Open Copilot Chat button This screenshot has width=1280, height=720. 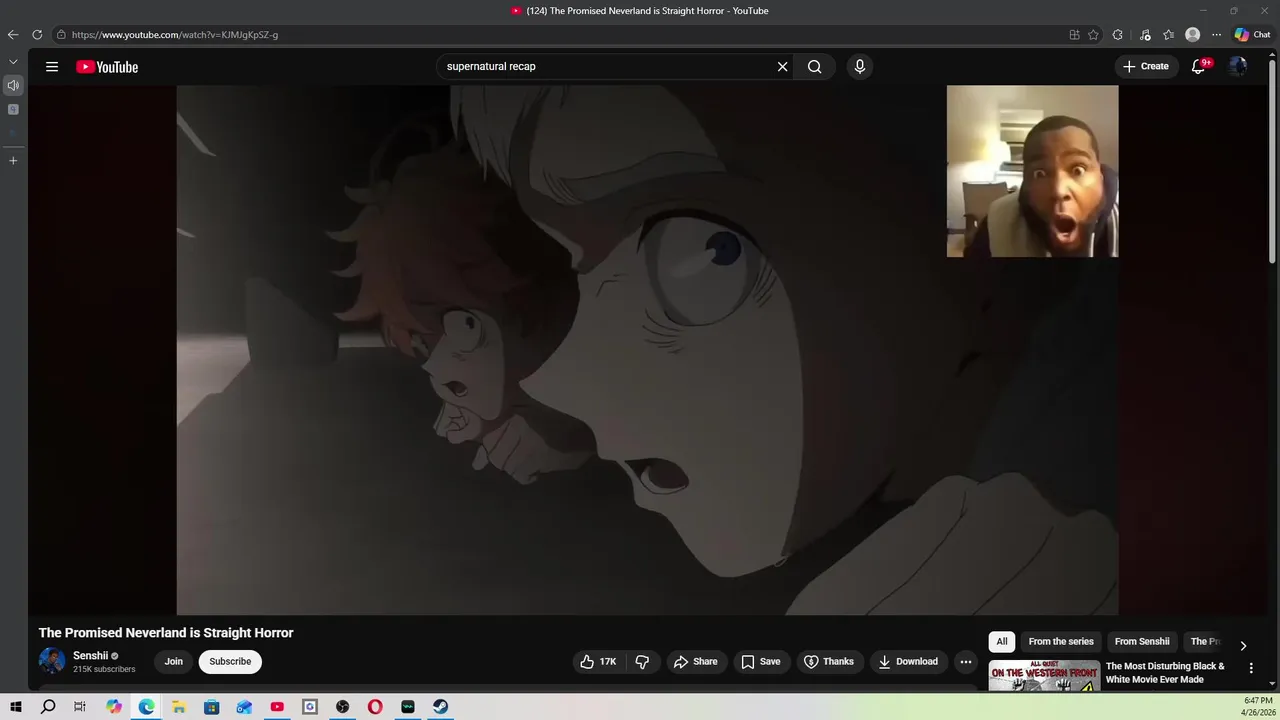[x=1252, y=35]
